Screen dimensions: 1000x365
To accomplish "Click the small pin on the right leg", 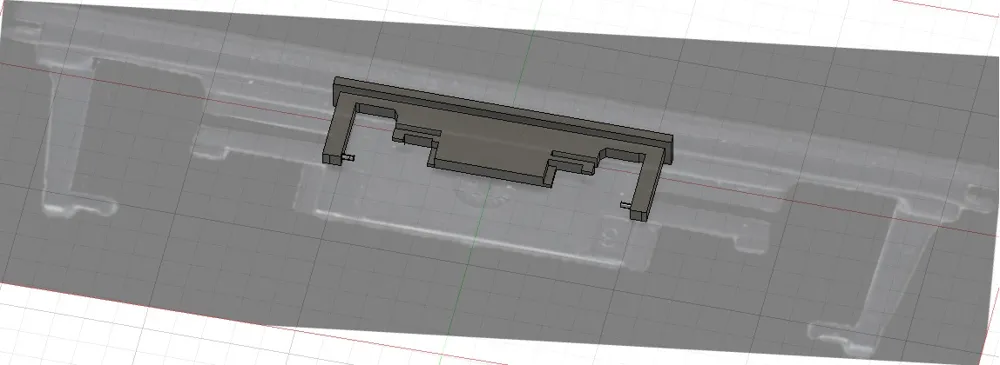I will tap(626, 205).
